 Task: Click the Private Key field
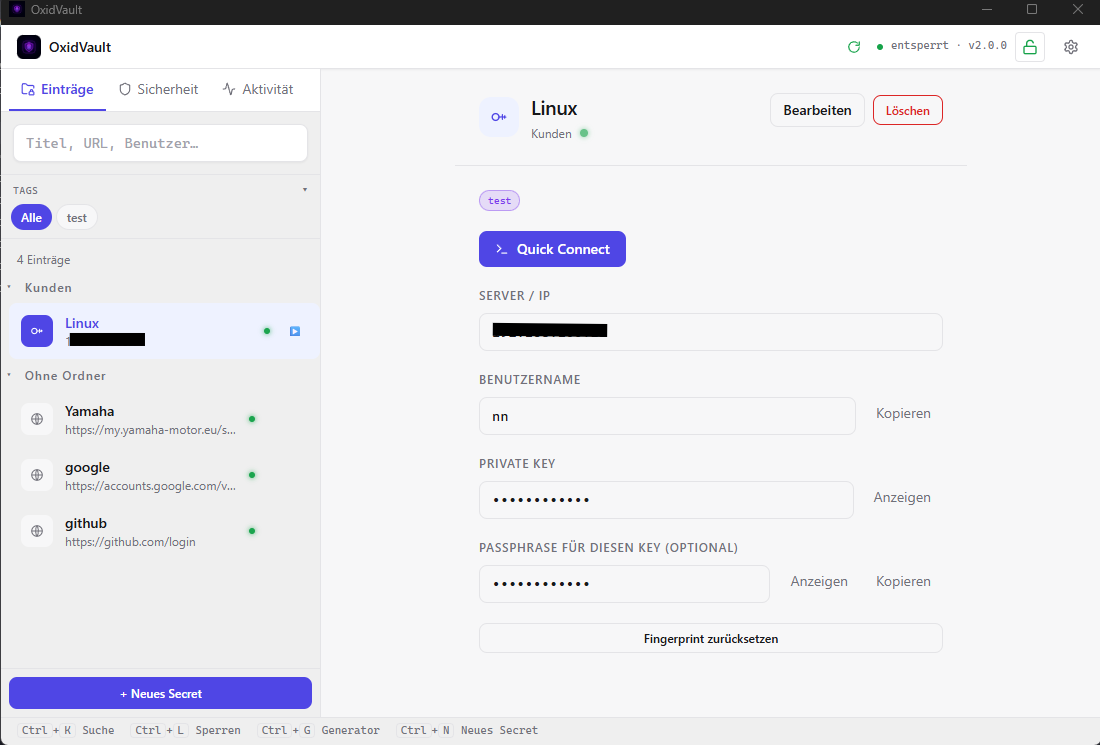click(666, 500)
